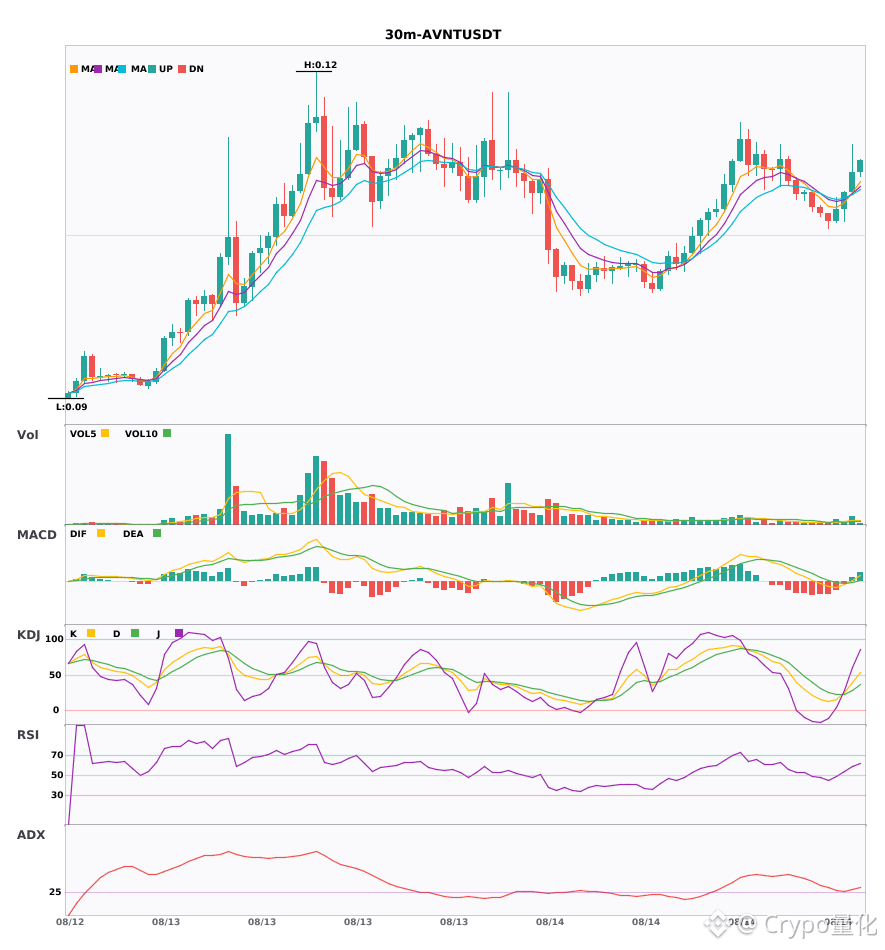Click the VOL10 legend text
Screen dimensions: 885x950
click(141, 434)
